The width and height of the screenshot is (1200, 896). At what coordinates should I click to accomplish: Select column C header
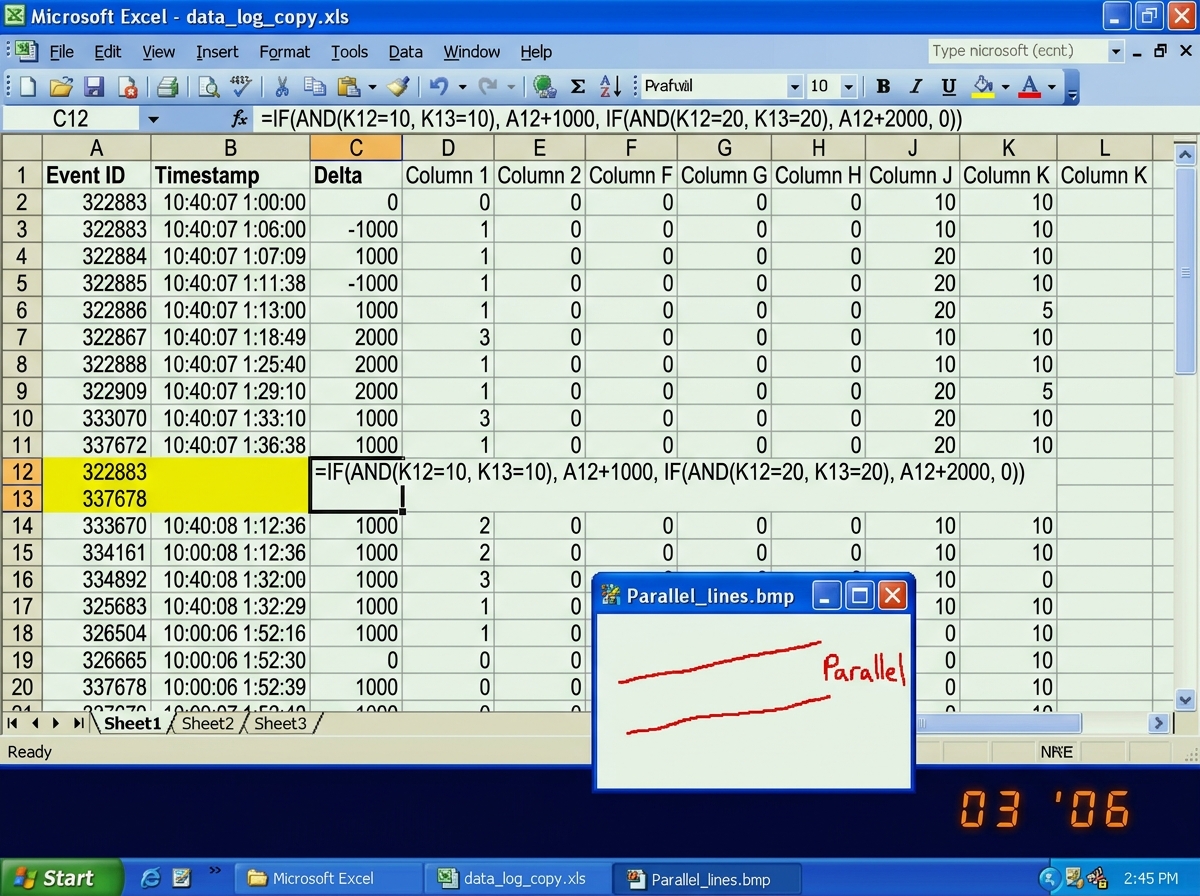(x=356, y=148)
